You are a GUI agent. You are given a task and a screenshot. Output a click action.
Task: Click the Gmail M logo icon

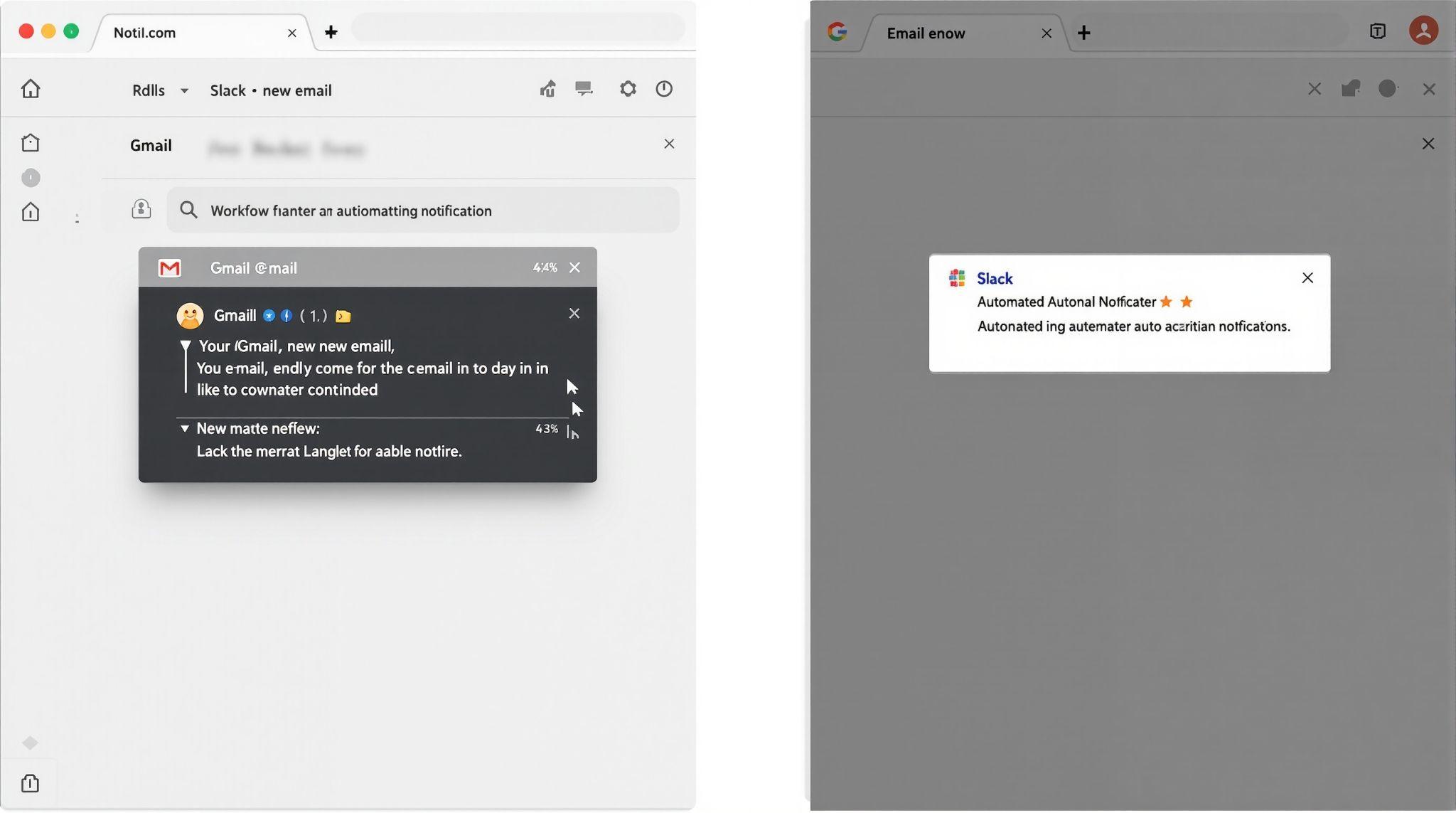(x=169, y=268)
